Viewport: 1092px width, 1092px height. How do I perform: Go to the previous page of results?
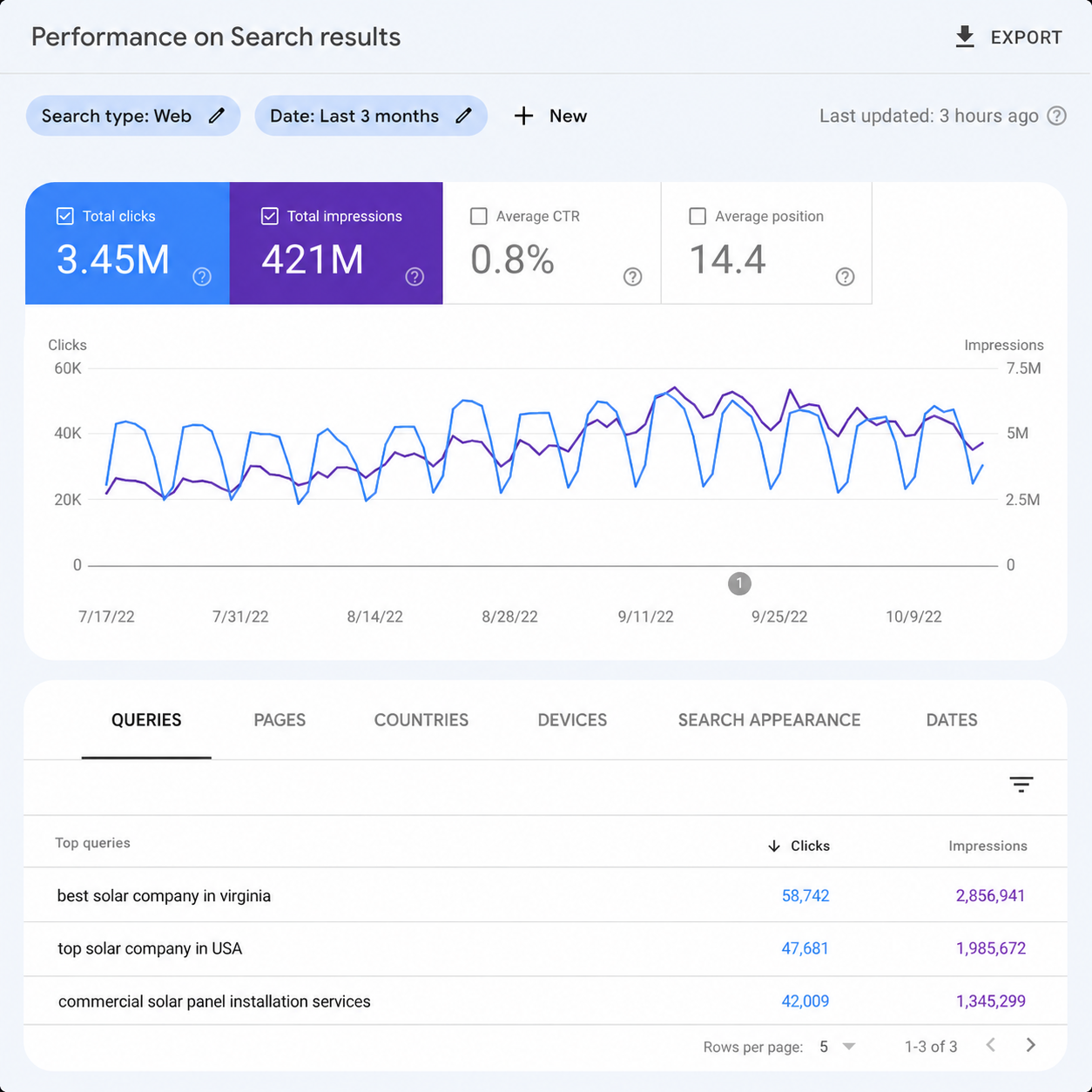tap(990, 1045)
